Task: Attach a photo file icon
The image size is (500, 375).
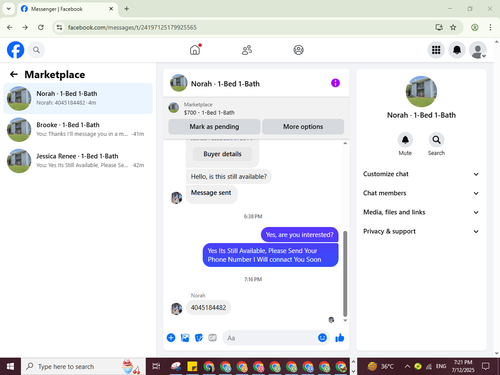Action: [185, 338]
